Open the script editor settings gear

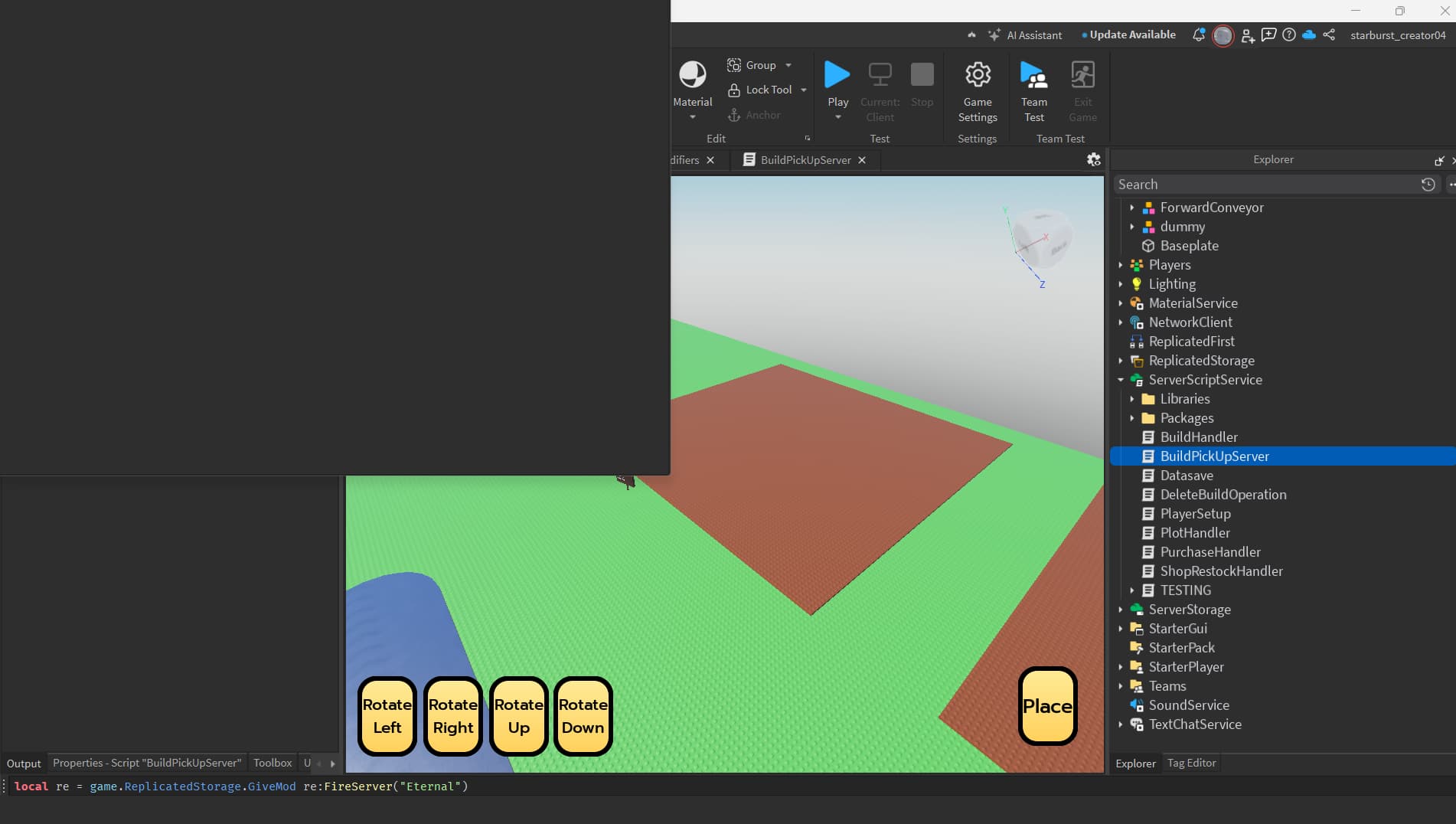(x=1093, y=159)
